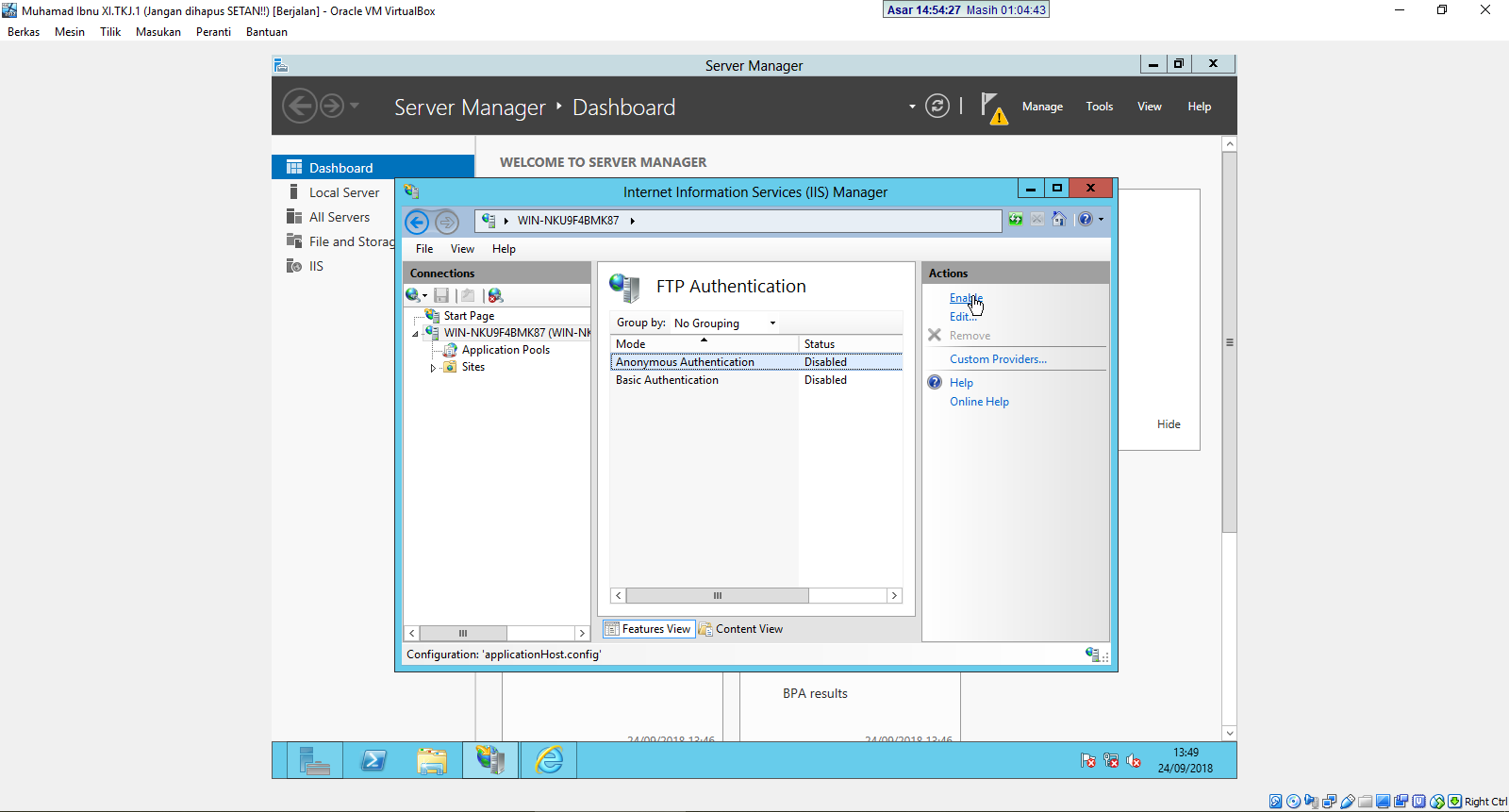Switch to the Content View tab
The width and height of the screenshot is (1509, 812).
(741, 629)
